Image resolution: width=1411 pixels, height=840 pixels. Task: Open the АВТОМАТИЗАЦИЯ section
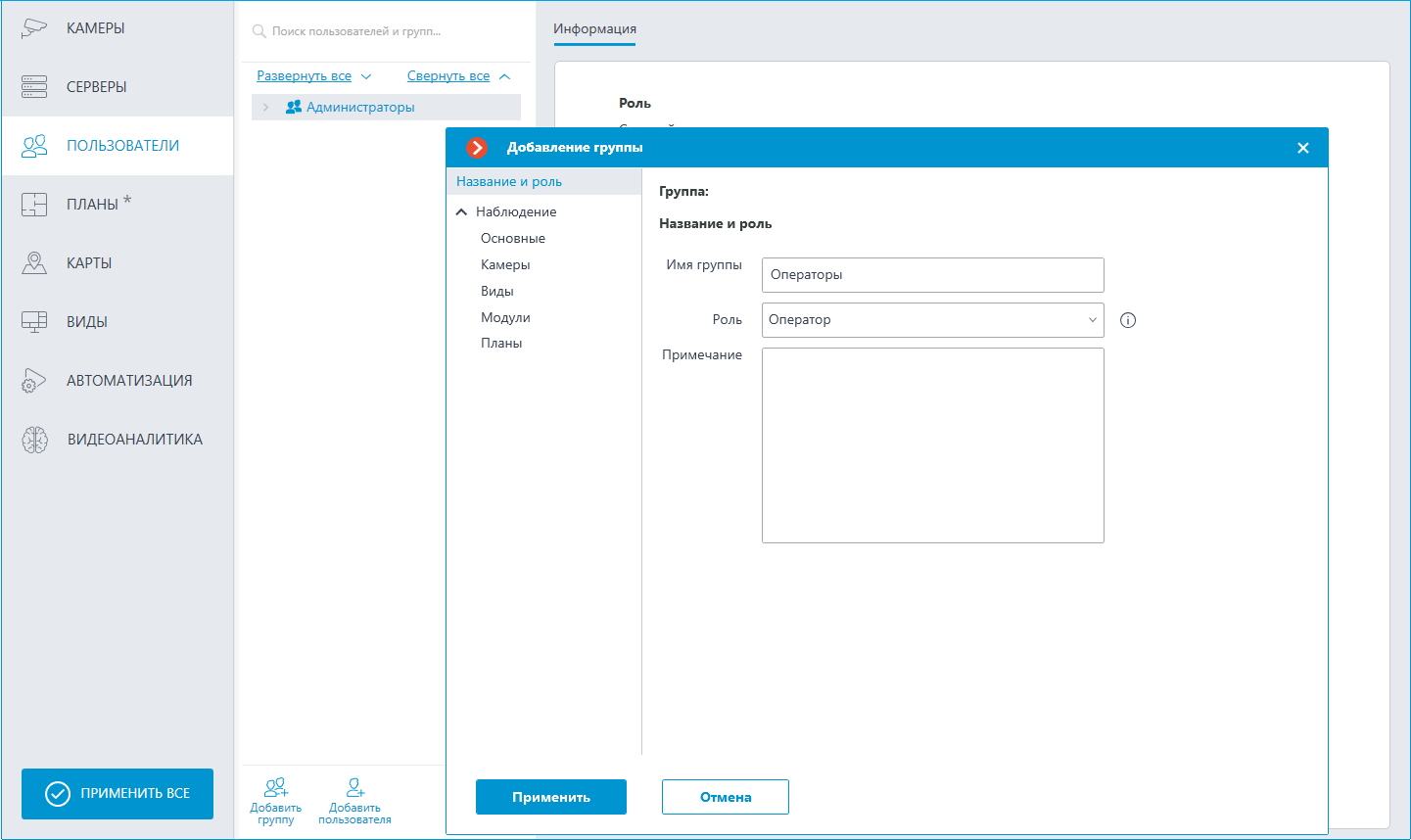pyautogui.click(x=118, y=381)
